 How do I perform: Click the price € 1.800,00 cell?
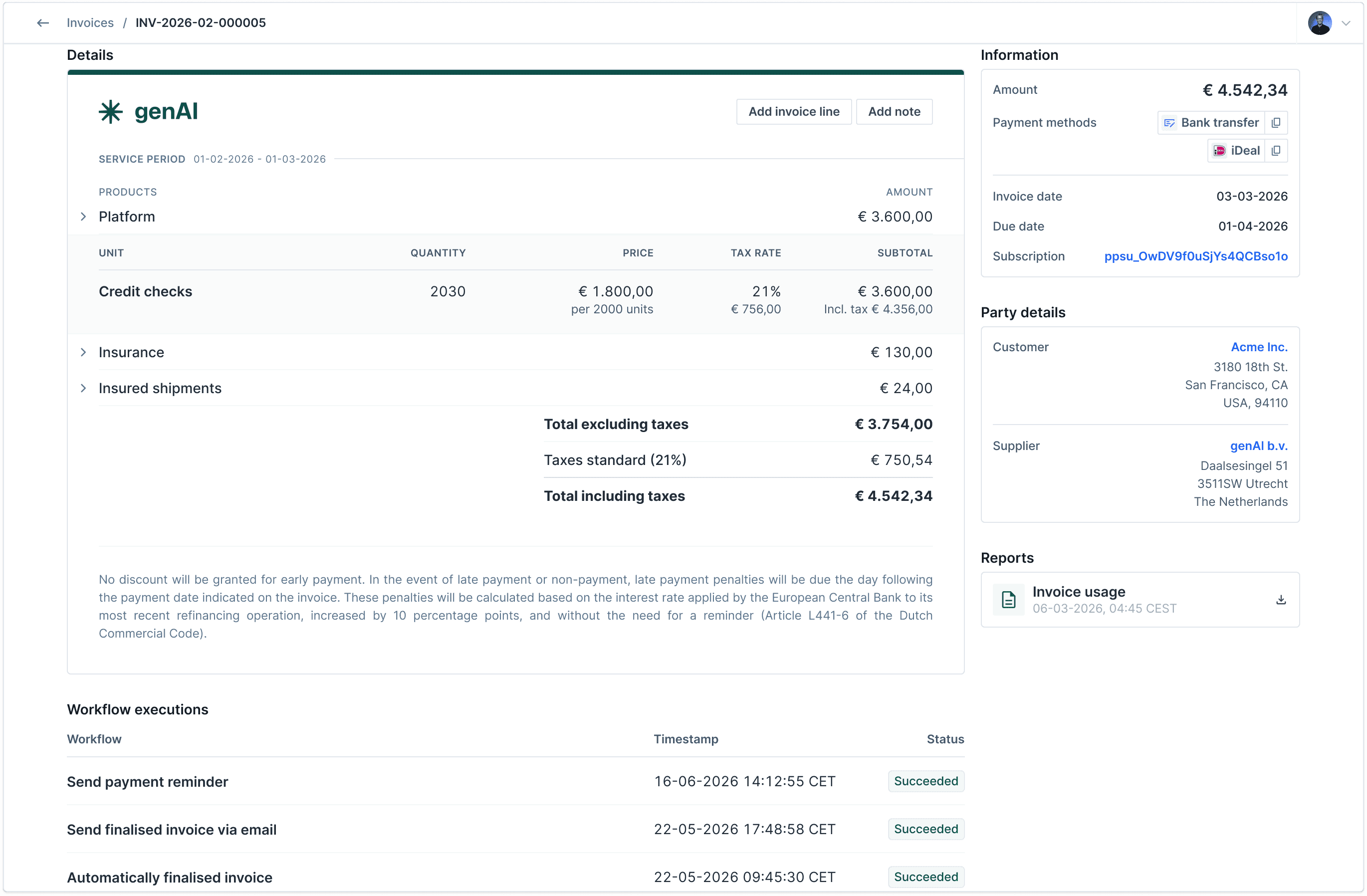(616, 291)
